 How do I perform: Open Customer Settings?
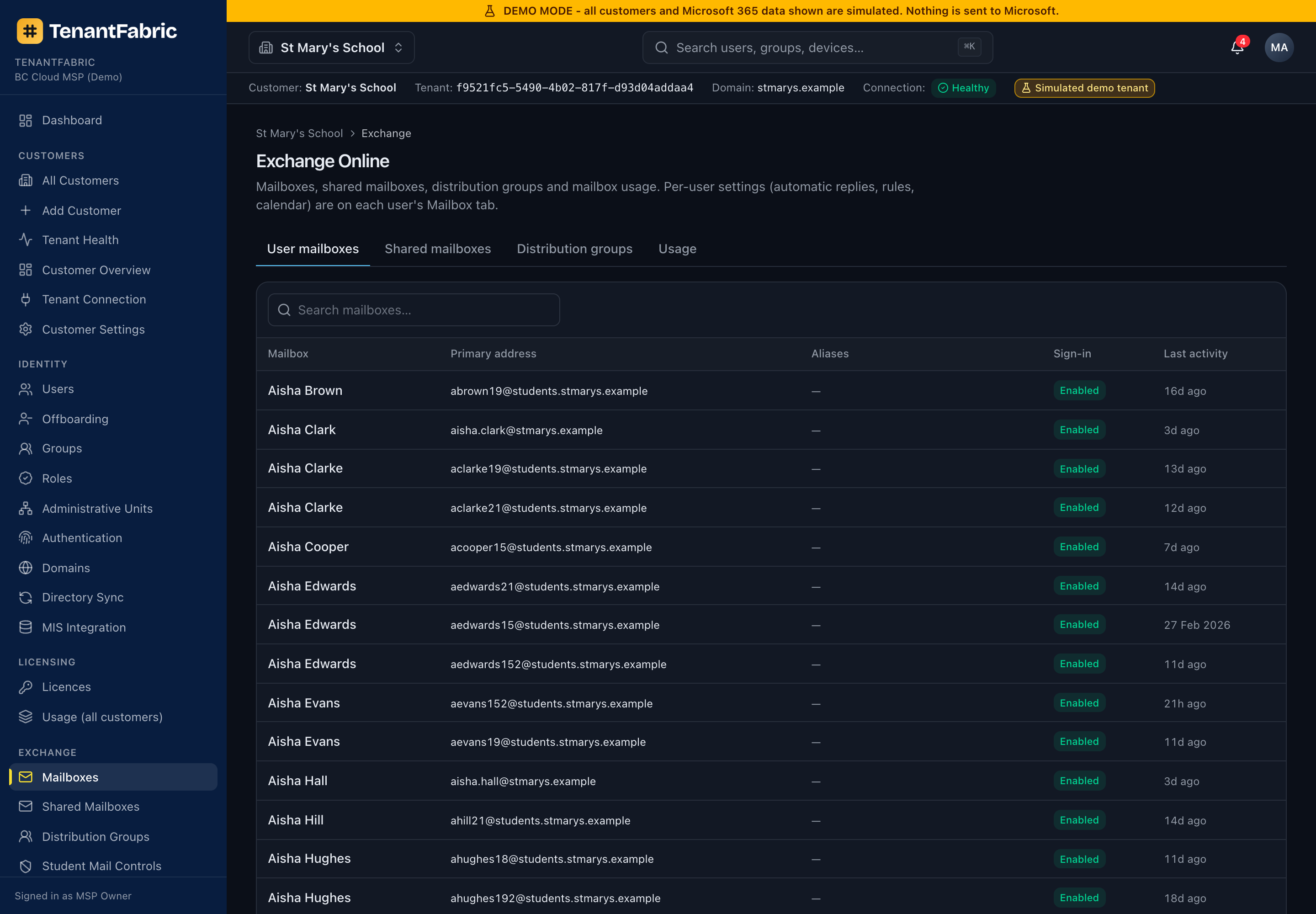113,329
